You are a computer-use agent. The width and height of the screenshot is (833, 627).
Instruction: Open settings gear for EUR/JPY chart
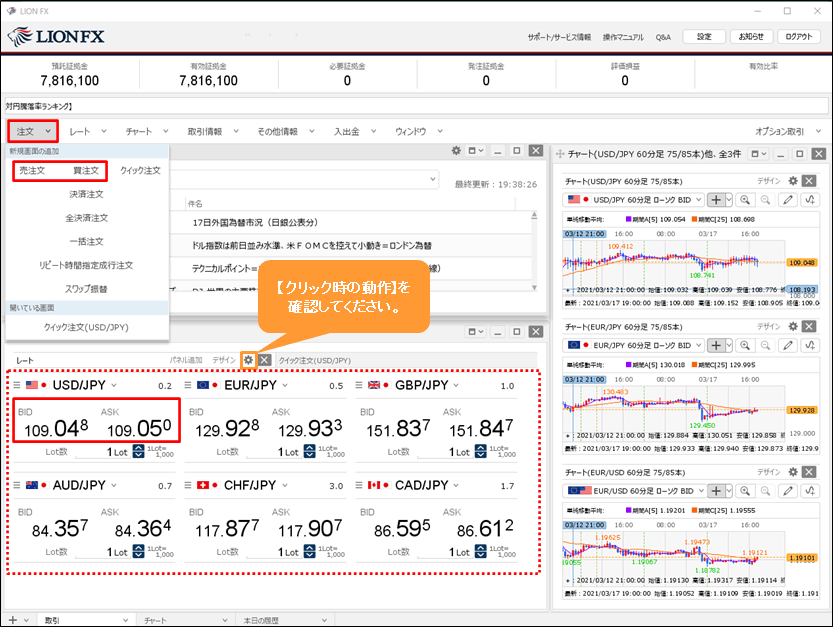tap(793, 326)
